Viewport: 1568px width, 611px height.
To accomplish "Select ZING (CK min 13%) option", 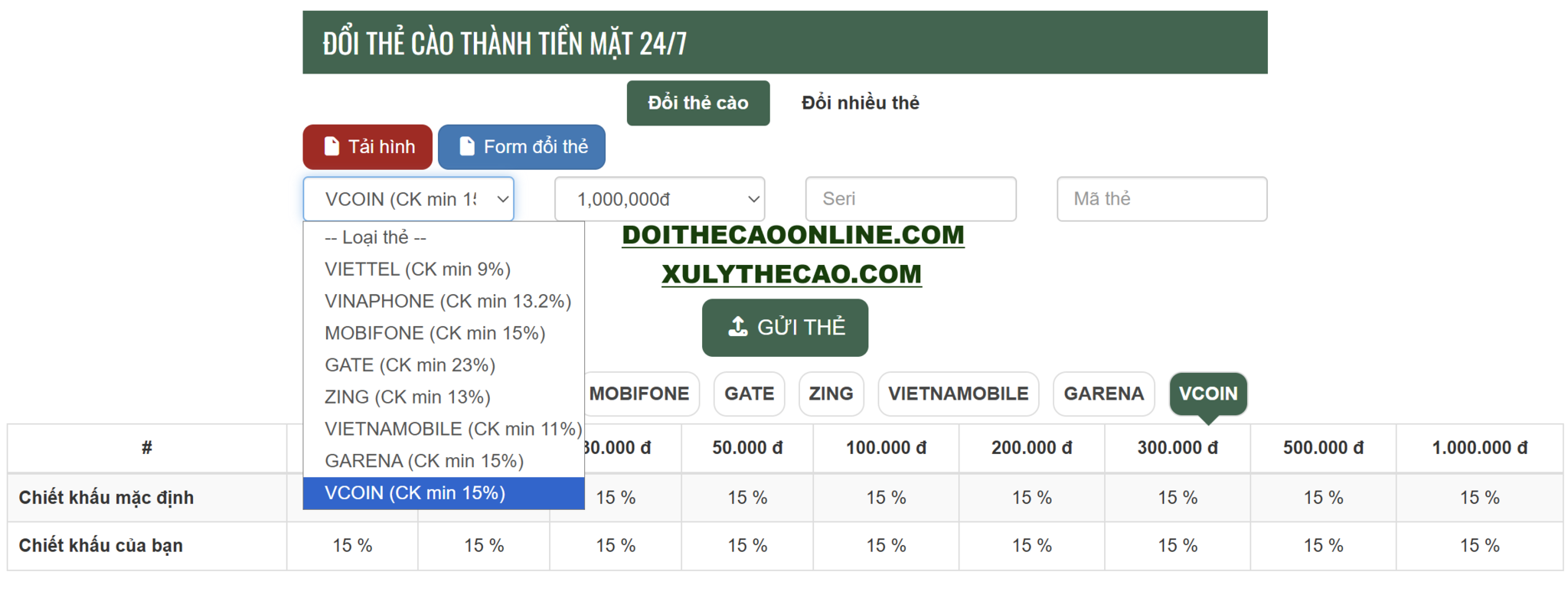I will coord(407,397).
